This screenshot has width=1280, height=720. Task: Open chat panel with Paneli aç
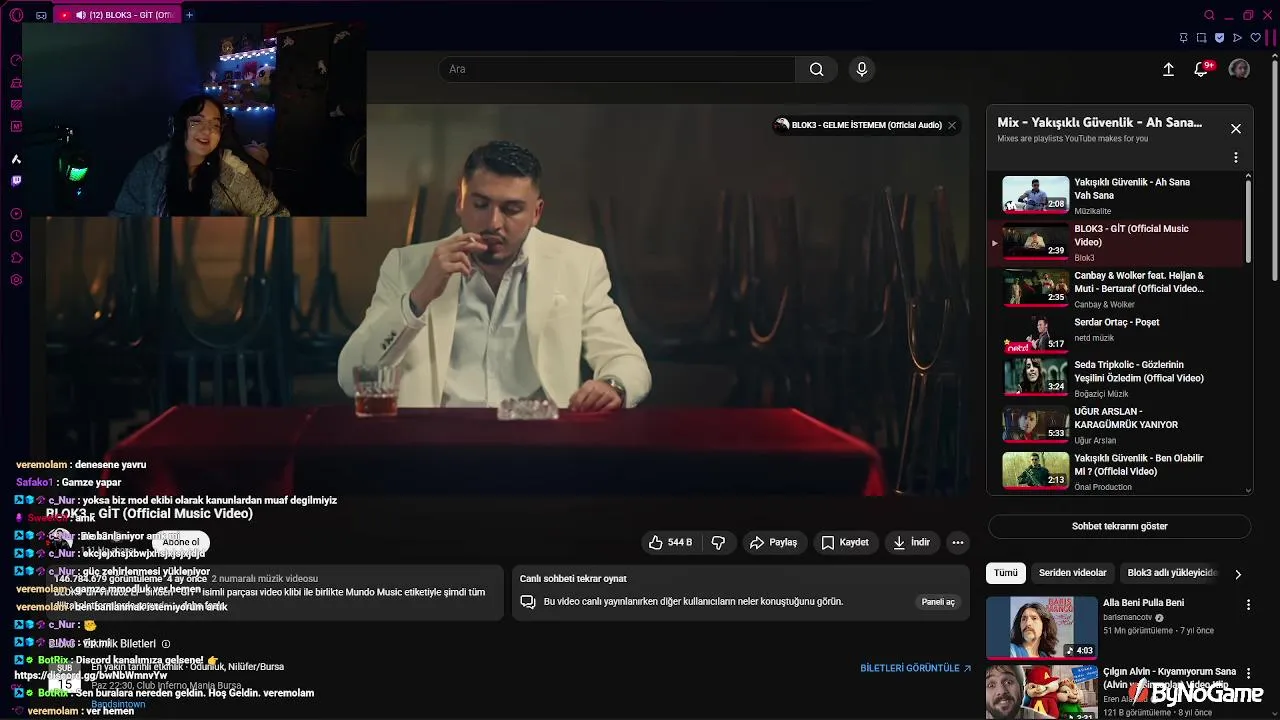click(938, 602)
